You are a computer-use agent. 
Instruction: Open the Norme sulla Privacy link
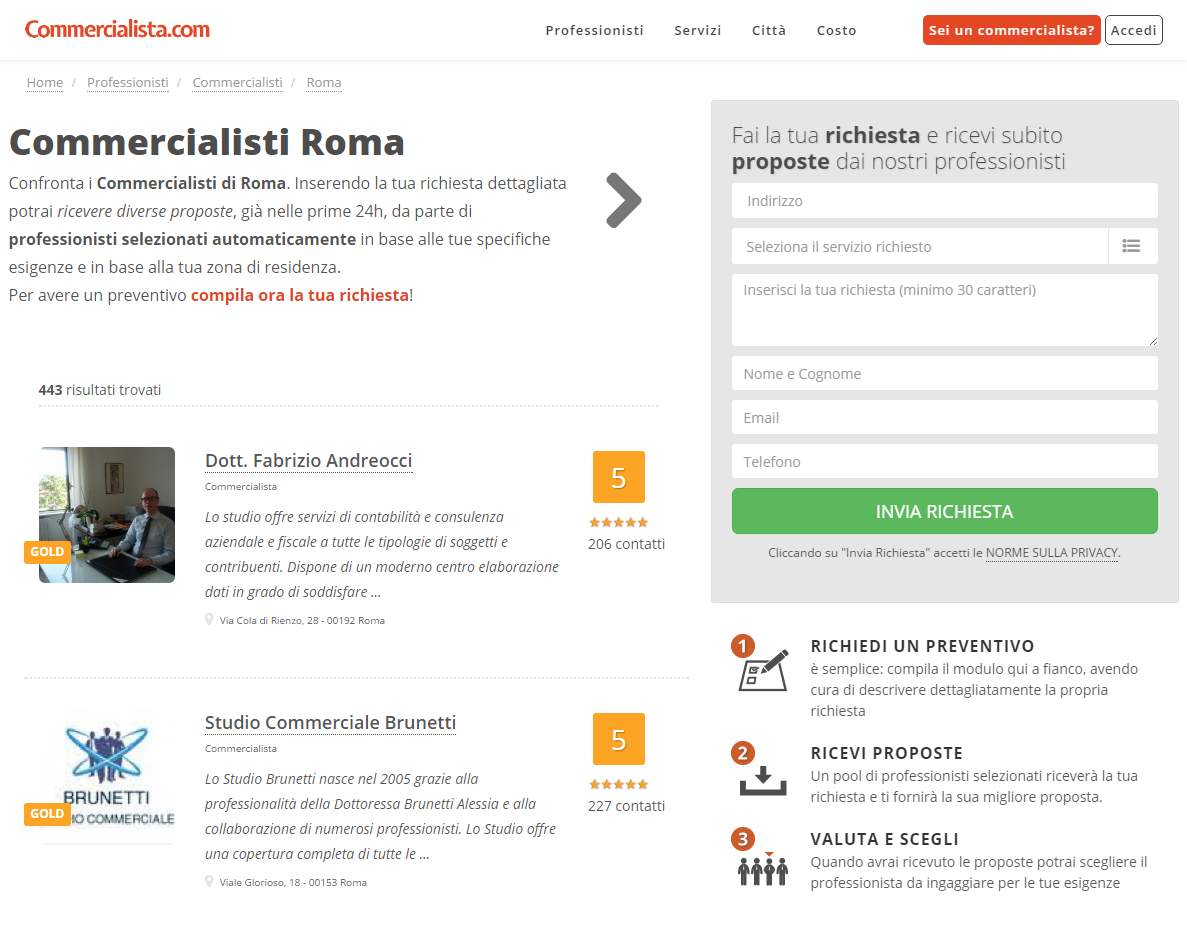[1051, 553]
